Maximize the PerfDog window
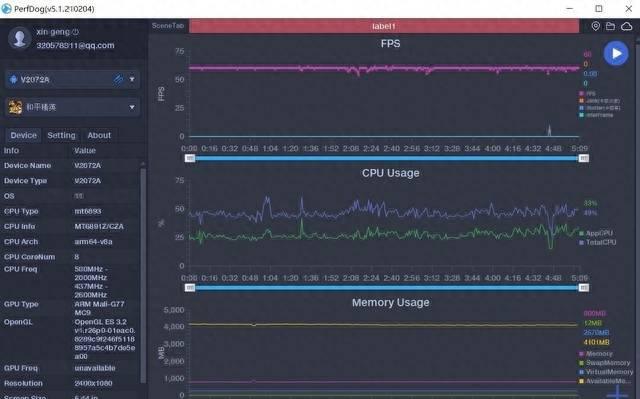Viewport: 640px width, 399px height. (599, 9)
